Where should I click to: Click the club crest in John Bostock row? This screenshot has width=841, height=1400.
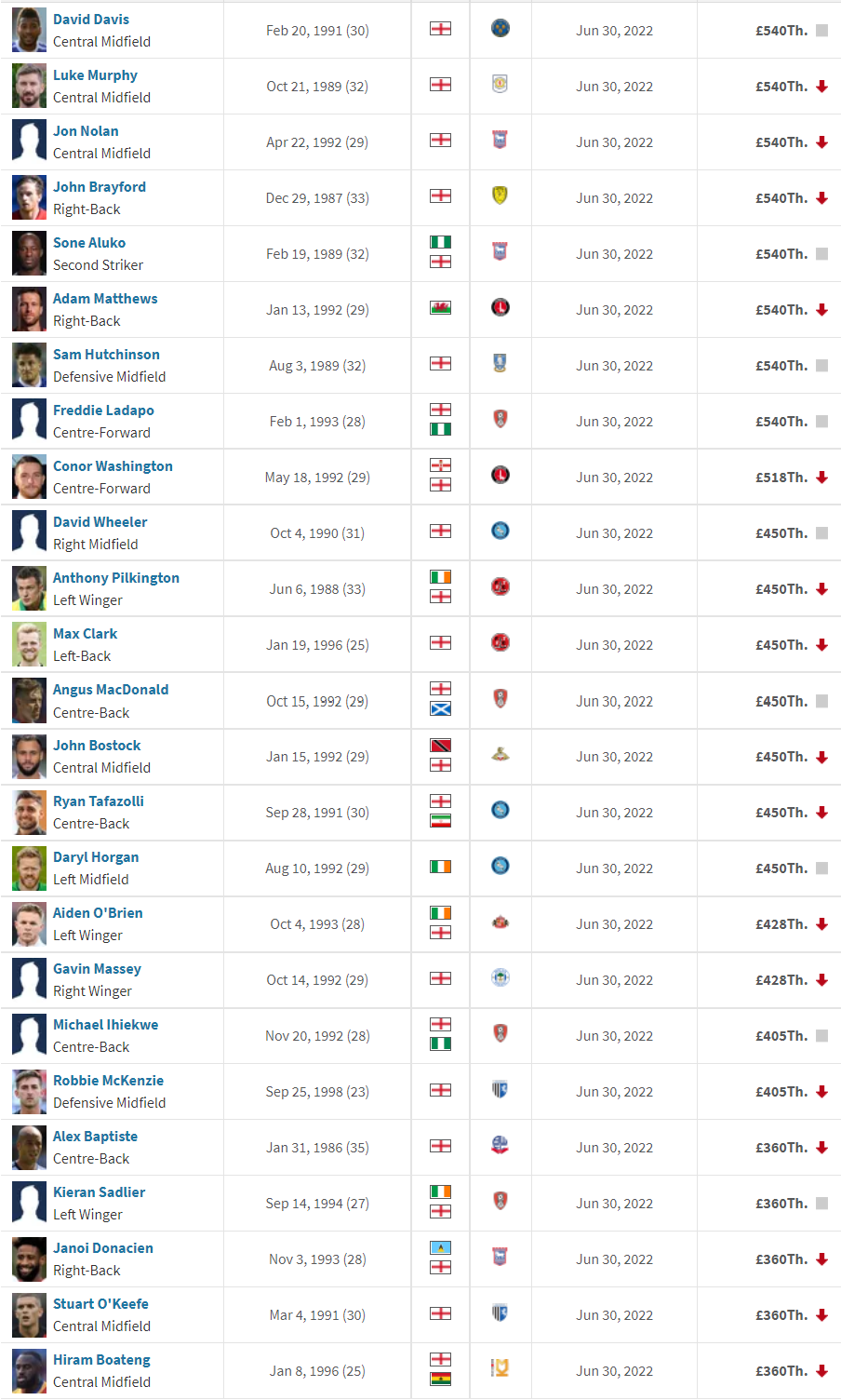[500, 755]
